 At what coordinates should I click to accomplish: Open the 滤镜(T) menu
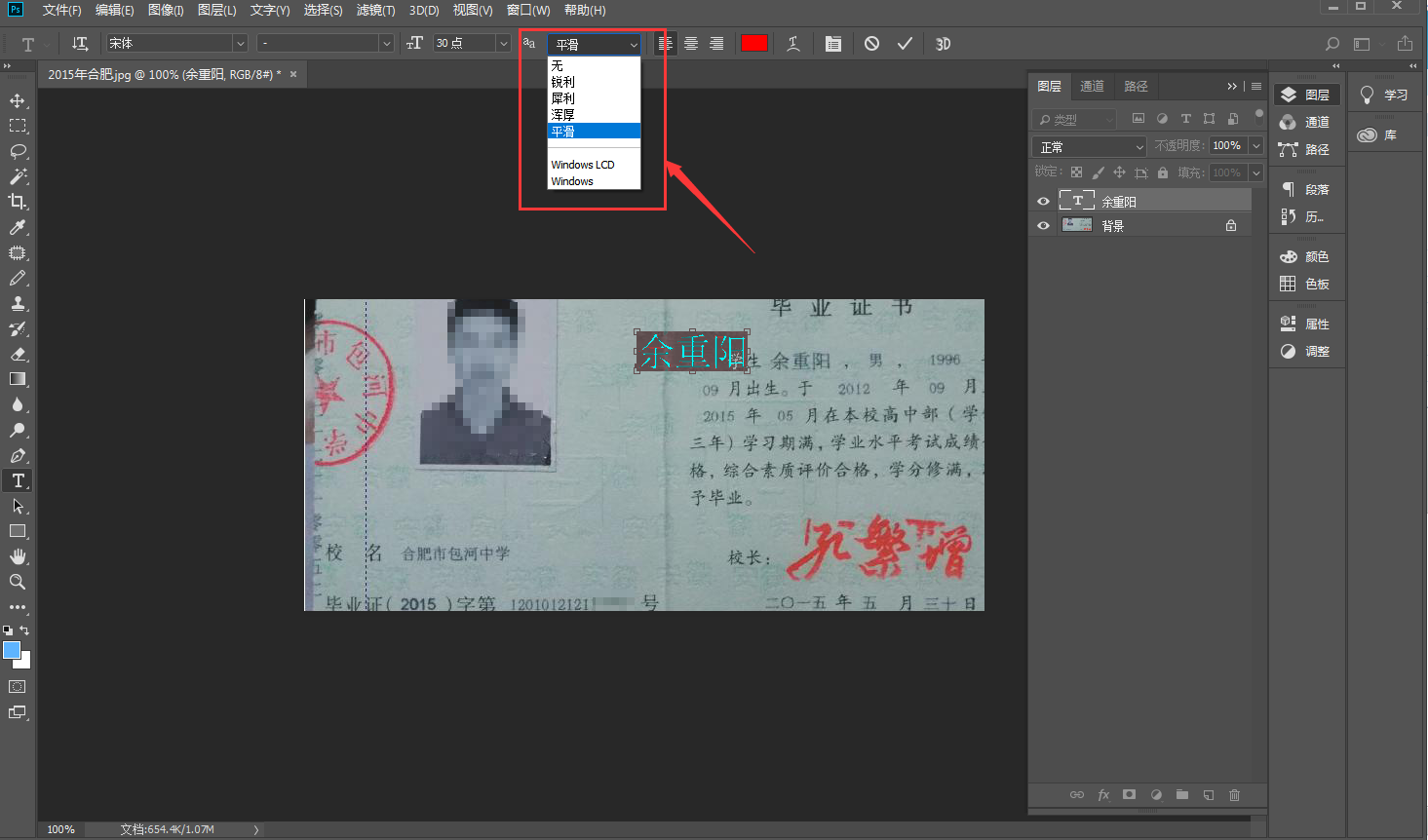375,10
